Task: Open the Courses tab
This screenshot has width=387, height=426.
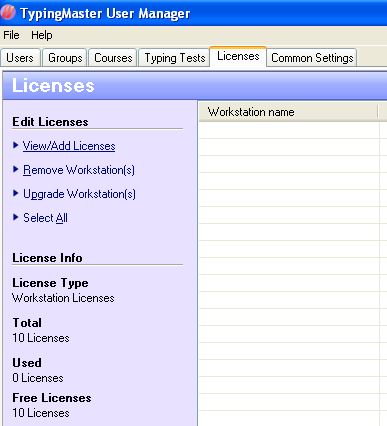Action: click(x=113, y=58)
